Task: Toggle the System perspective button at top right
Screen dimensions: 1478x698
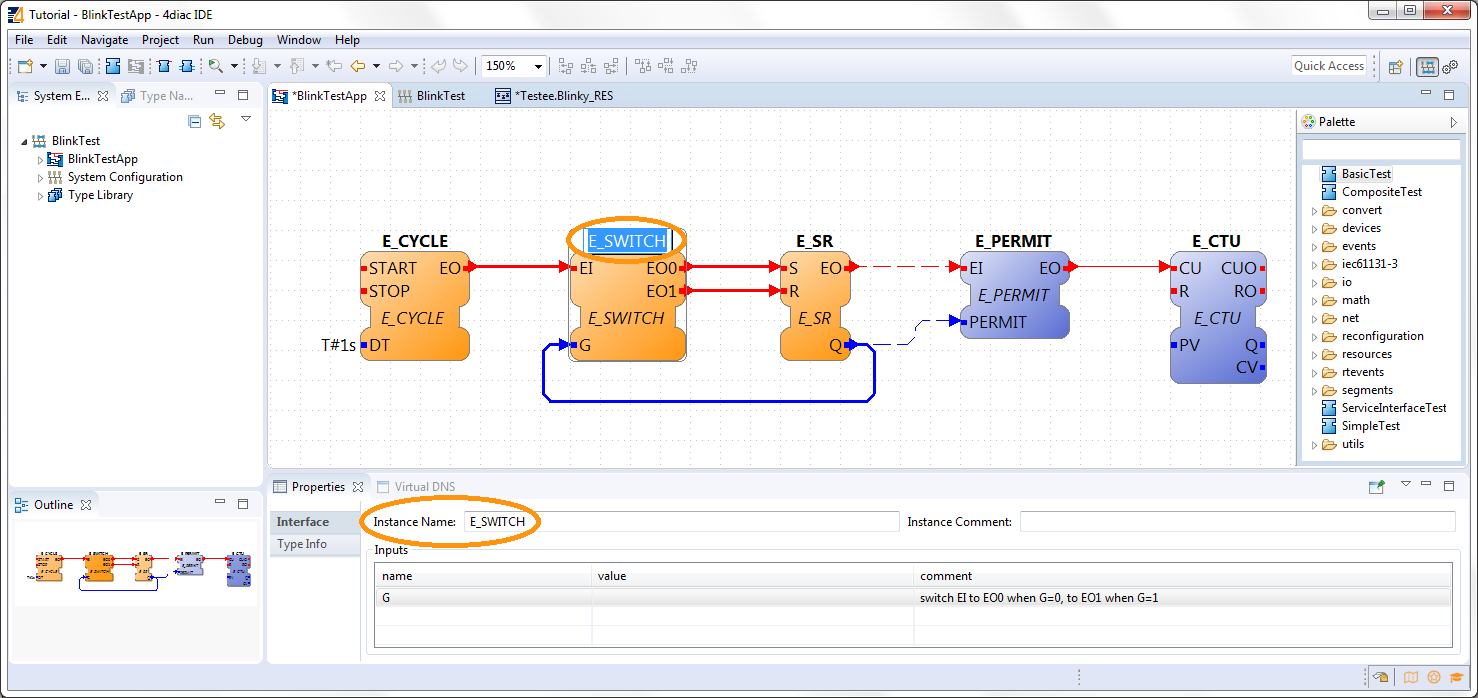Action: tap(1427, 66)
